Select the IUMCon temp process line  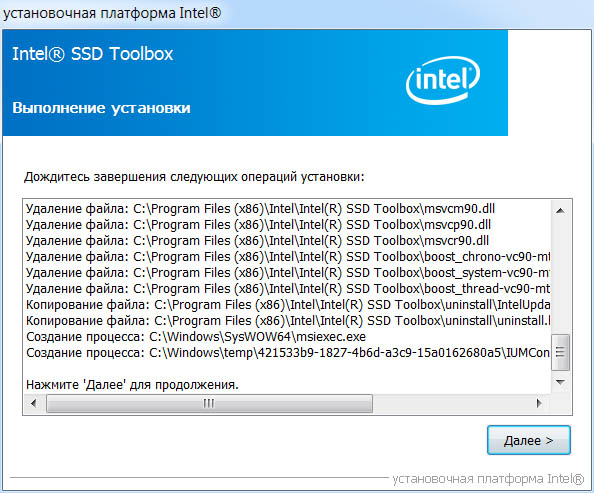click(288, 353)
